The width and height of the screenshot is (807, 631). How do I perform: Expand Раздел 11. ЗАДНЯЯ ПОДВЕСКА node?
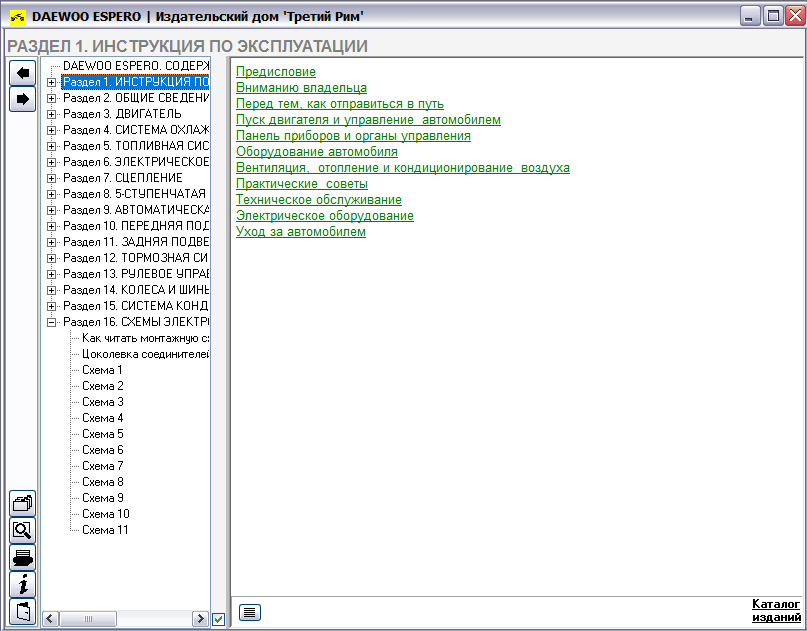point(51,242)
